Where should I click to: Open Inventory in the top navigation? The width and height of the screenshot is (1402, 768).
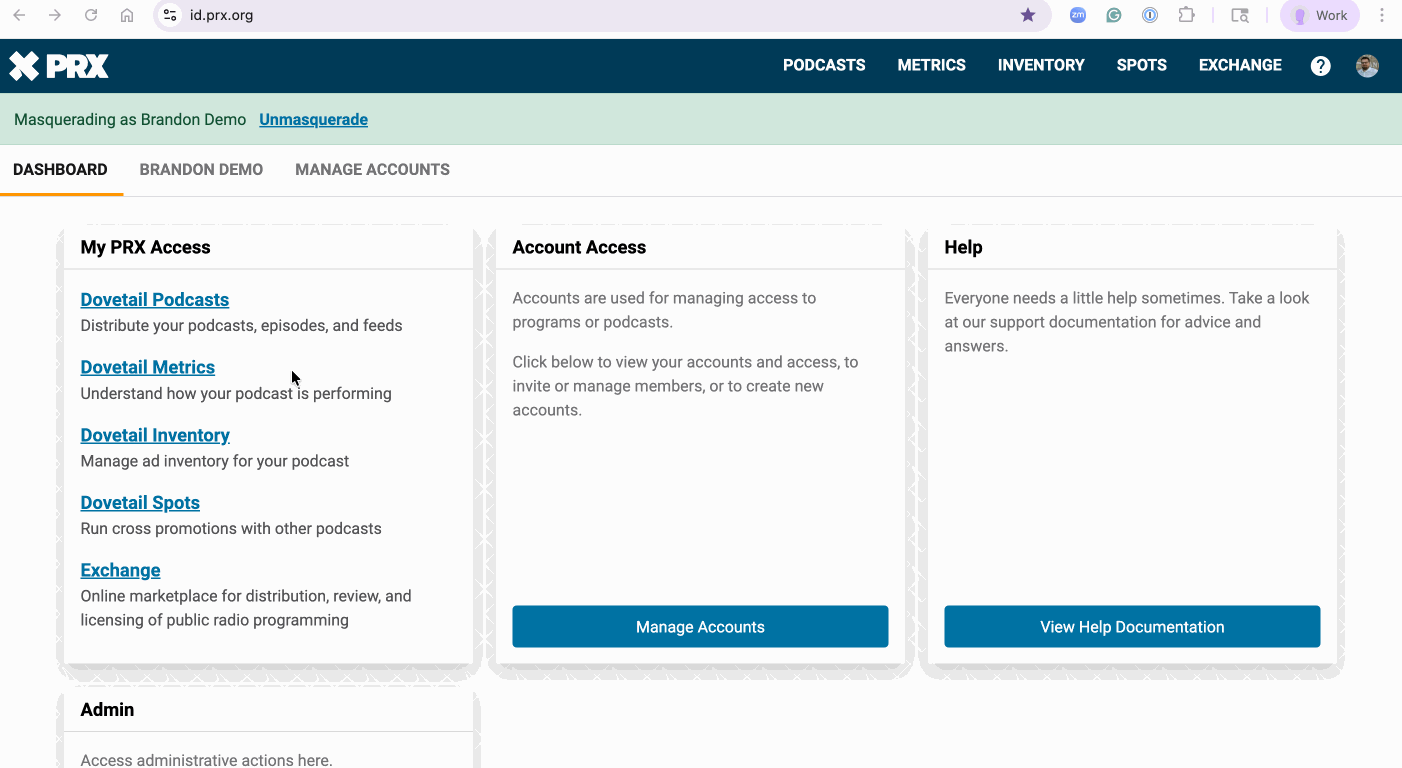point(1041,65)
